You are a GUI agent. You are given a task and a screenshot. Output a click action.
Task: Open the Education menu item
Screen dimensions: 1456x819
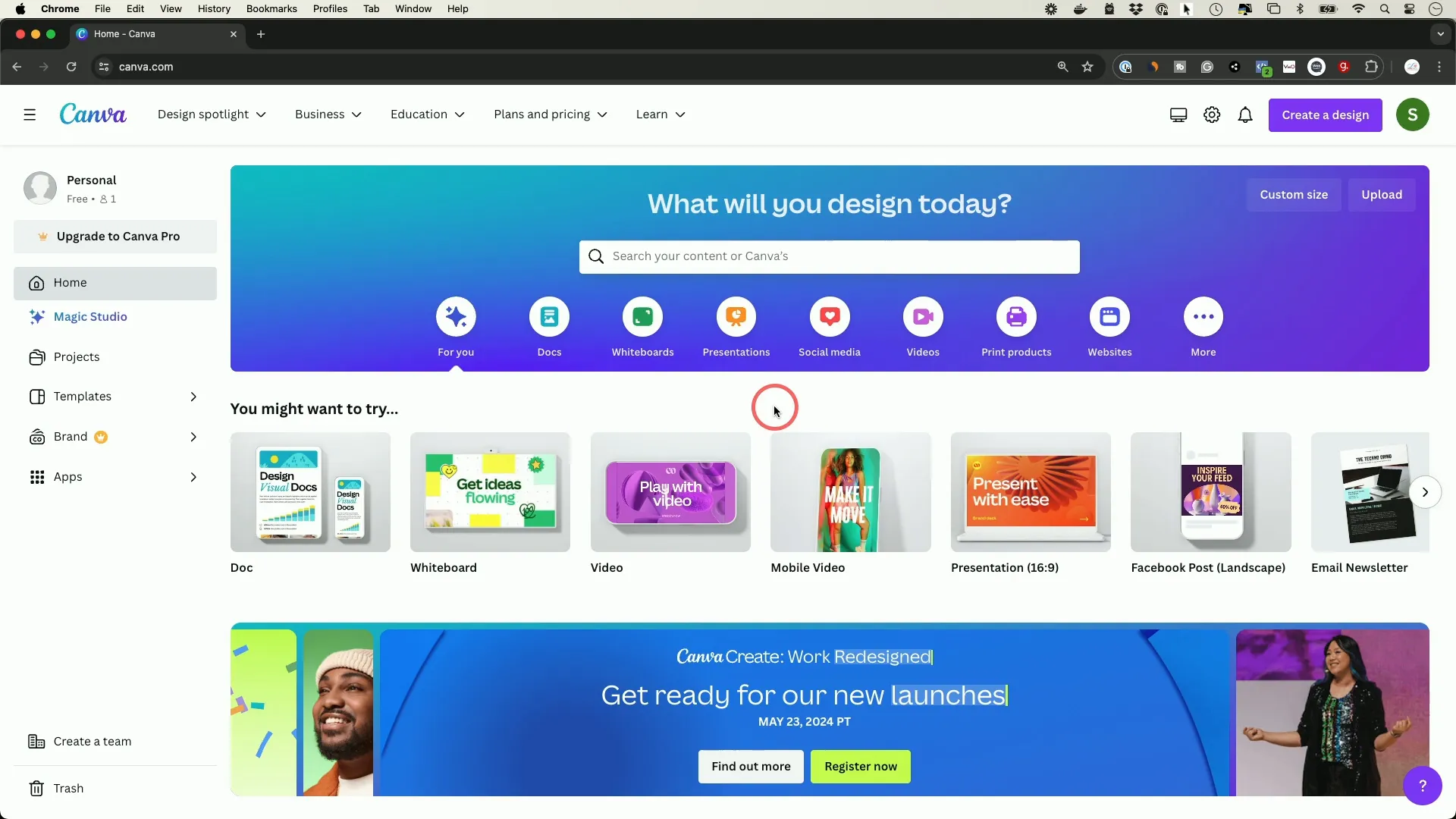[x=427, y=114]
